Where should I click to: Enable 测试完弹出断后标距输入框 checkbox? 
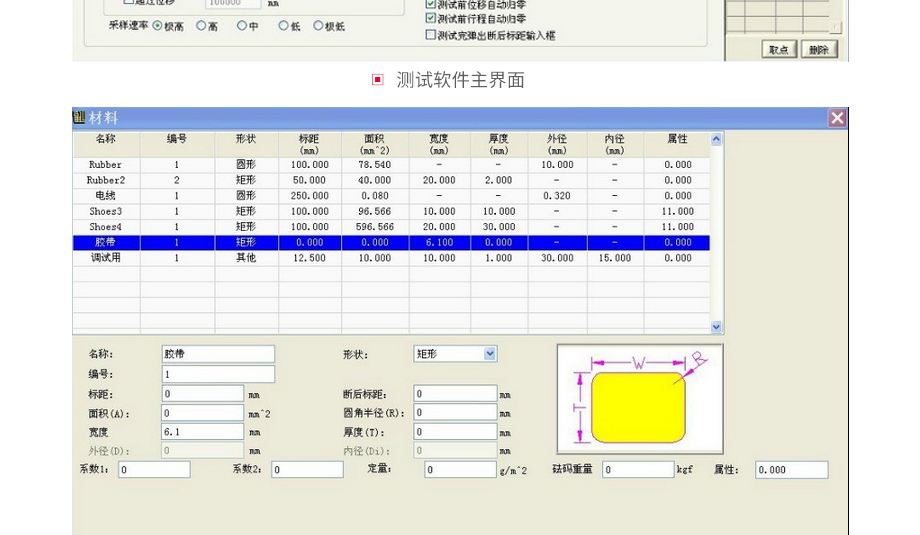tap(431, 35)
